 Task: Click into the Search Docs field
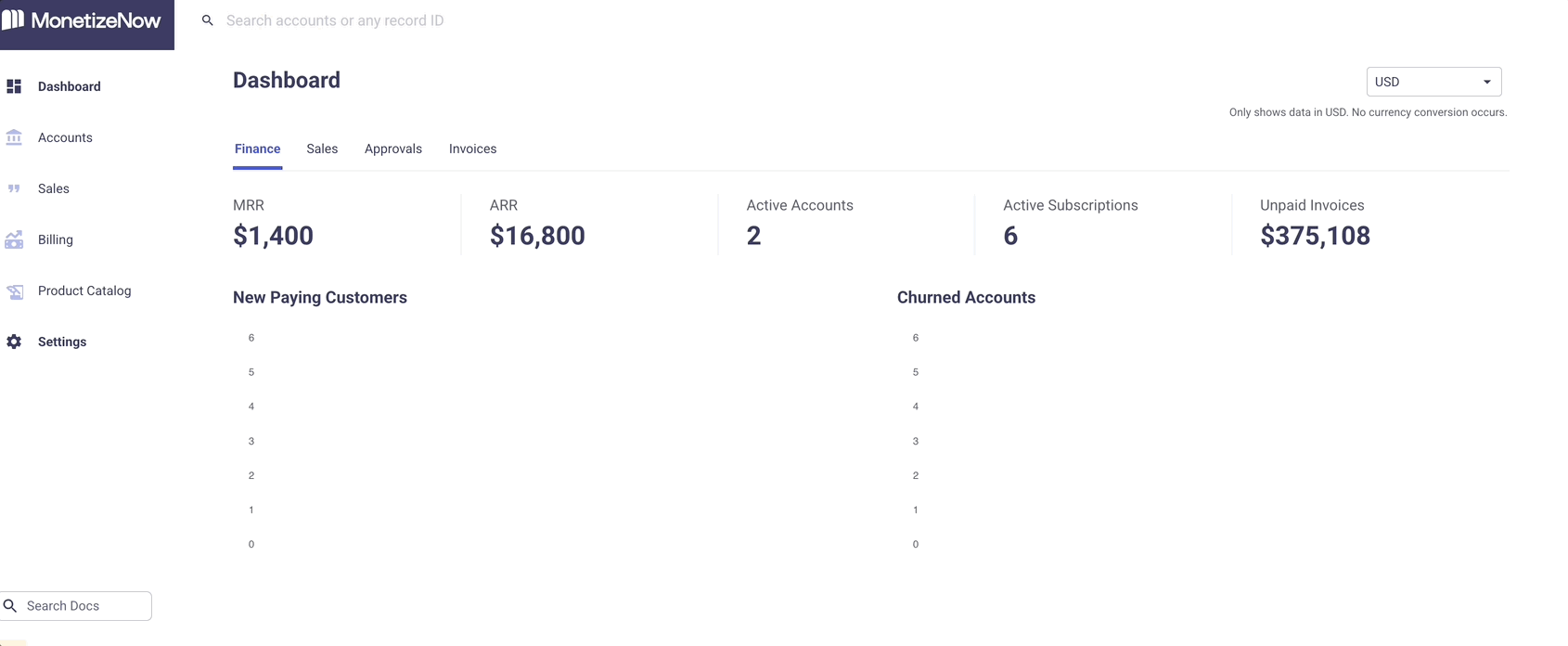point(76,606)
